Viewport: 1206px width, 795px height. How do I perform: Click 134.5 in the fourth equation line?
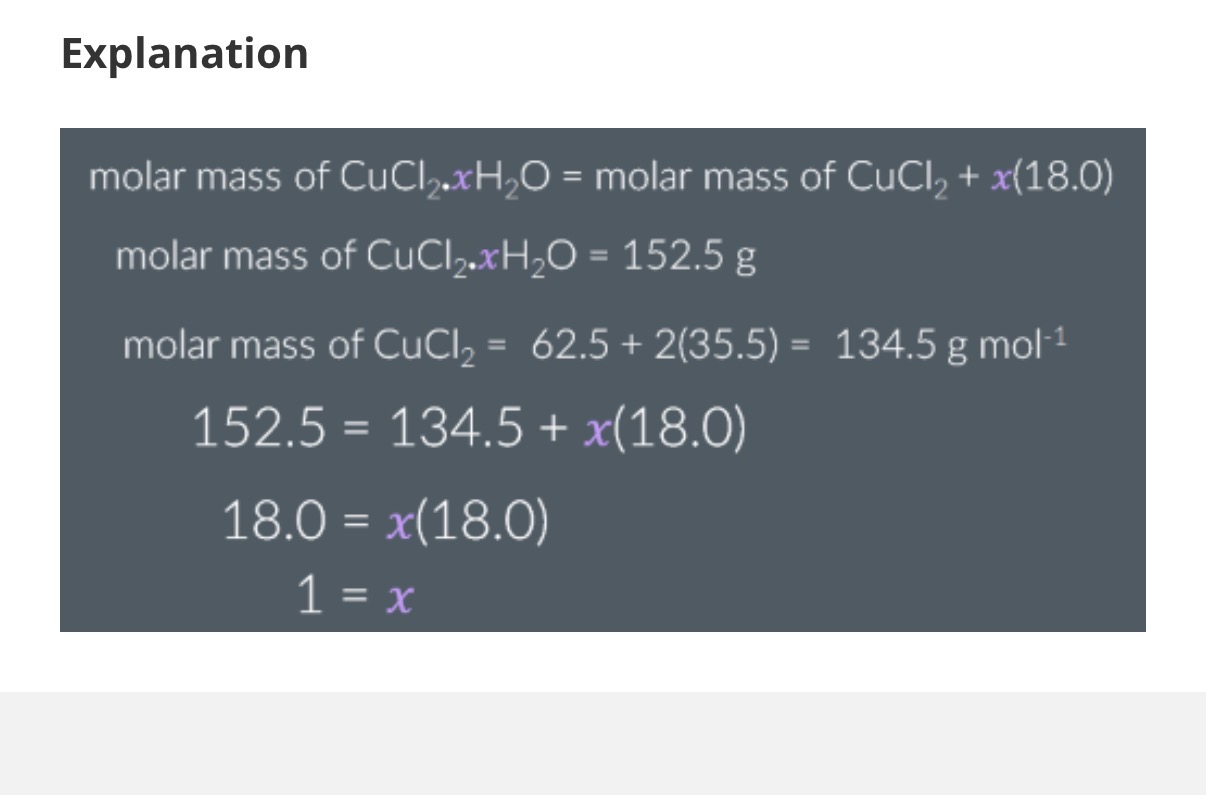[x=455, y=430]
